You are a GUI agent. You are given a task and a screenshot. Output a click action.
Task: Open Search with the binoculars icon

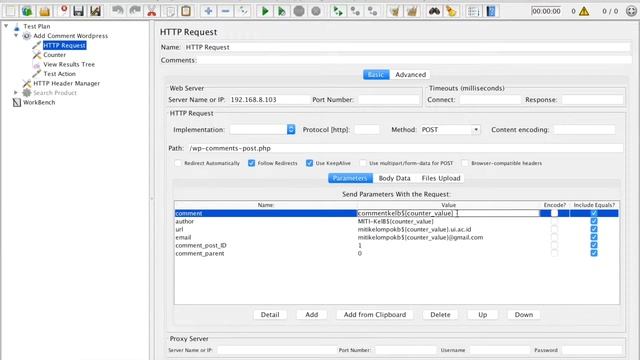434,11
